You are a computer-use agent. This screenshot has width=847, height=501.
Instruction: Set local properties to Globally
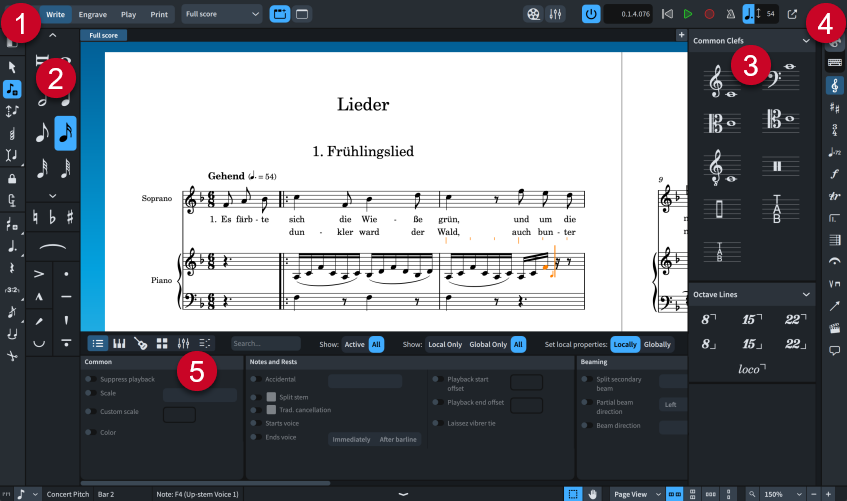pyautogui.click(x=657, y=344)
